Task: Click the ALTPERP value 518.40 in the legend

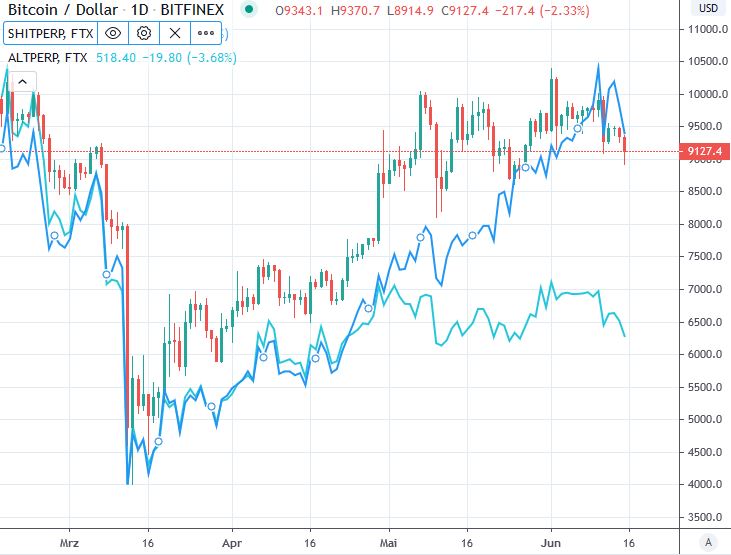Action: (116, 58)
